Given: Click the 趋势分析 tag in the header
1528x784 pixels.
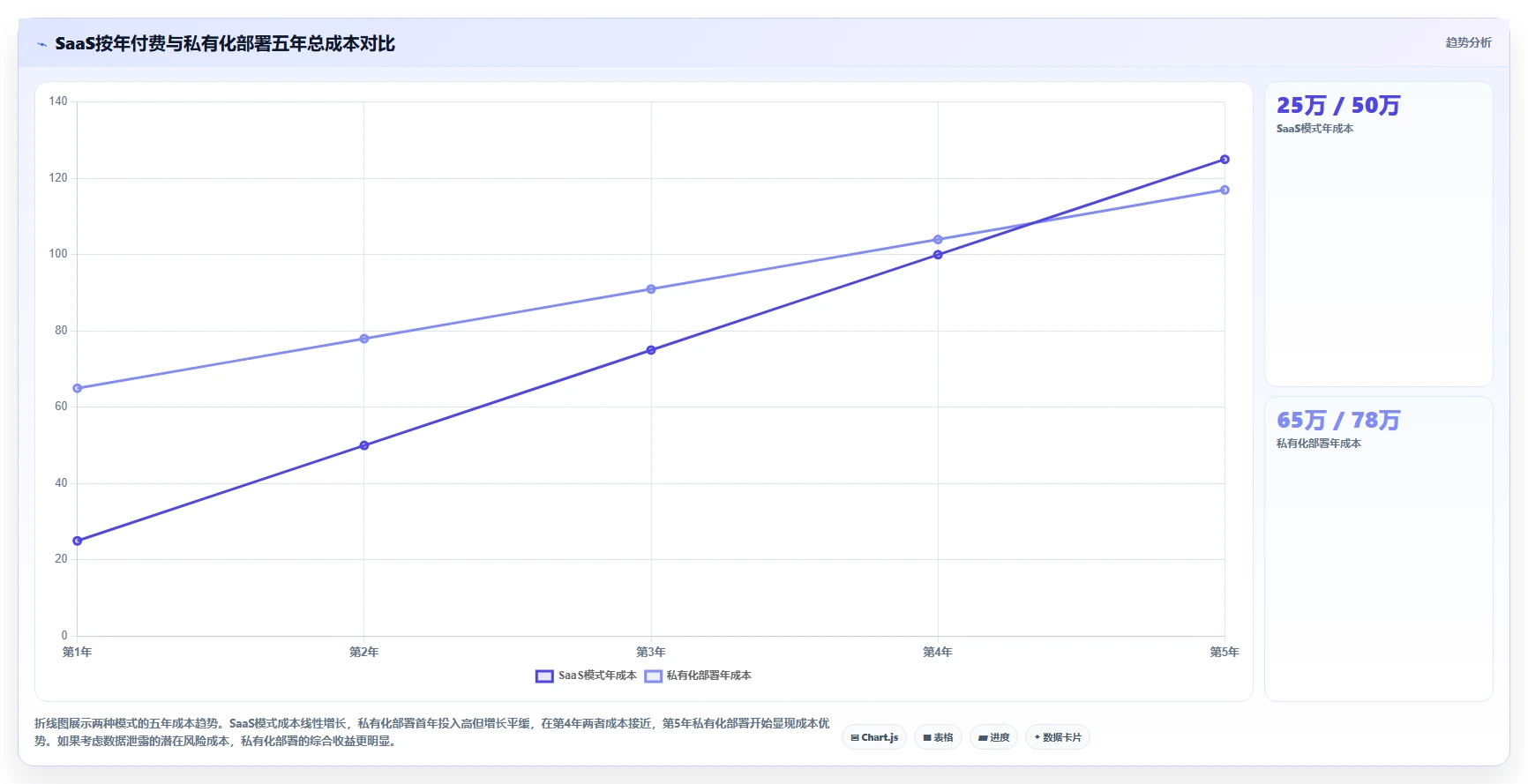Looking at the screenshot, I should pos(1468,42).
